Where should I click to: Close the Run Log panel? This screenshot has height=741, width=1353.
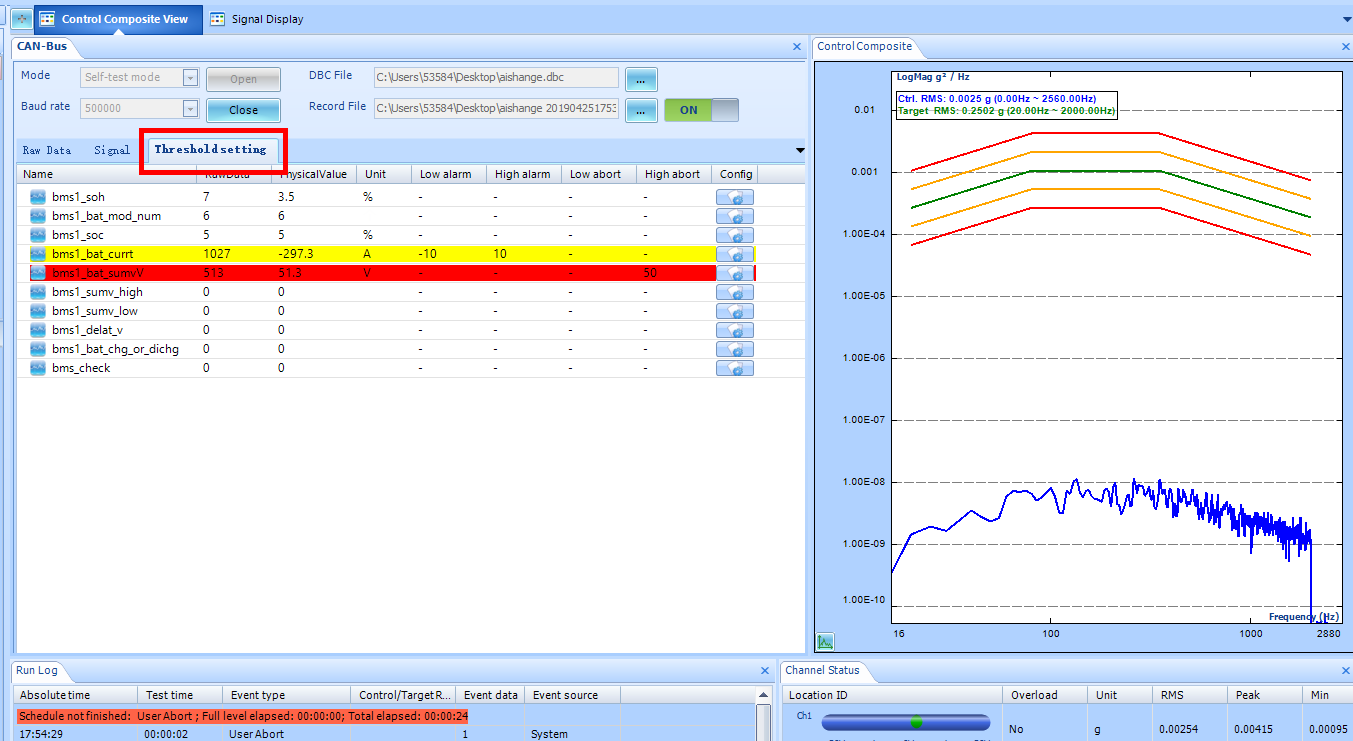coord(765,671)
